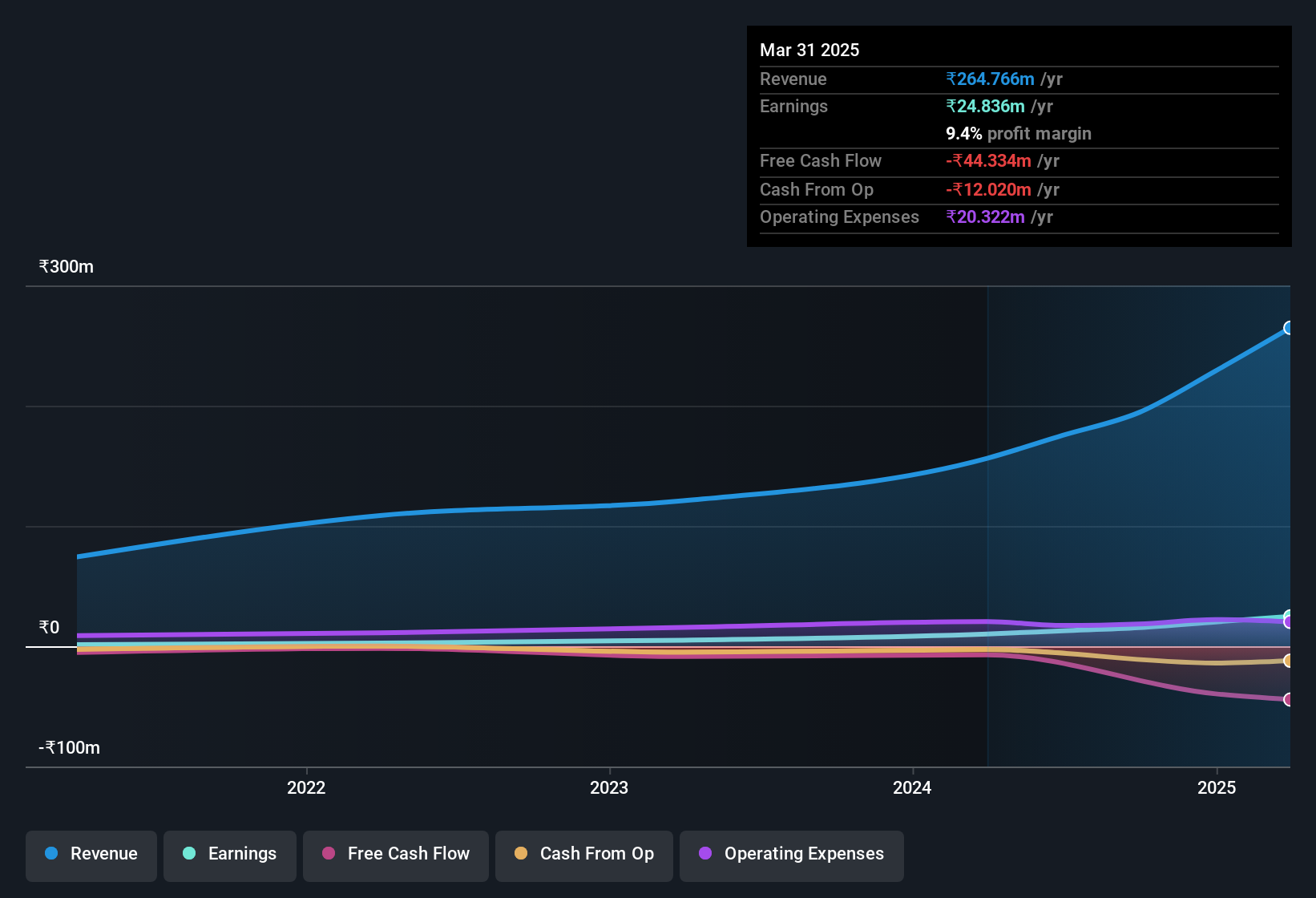This screenshot has width=1316, height=898.
Task: Click the Cash From Op tooltip label
Action: point(817,189)
